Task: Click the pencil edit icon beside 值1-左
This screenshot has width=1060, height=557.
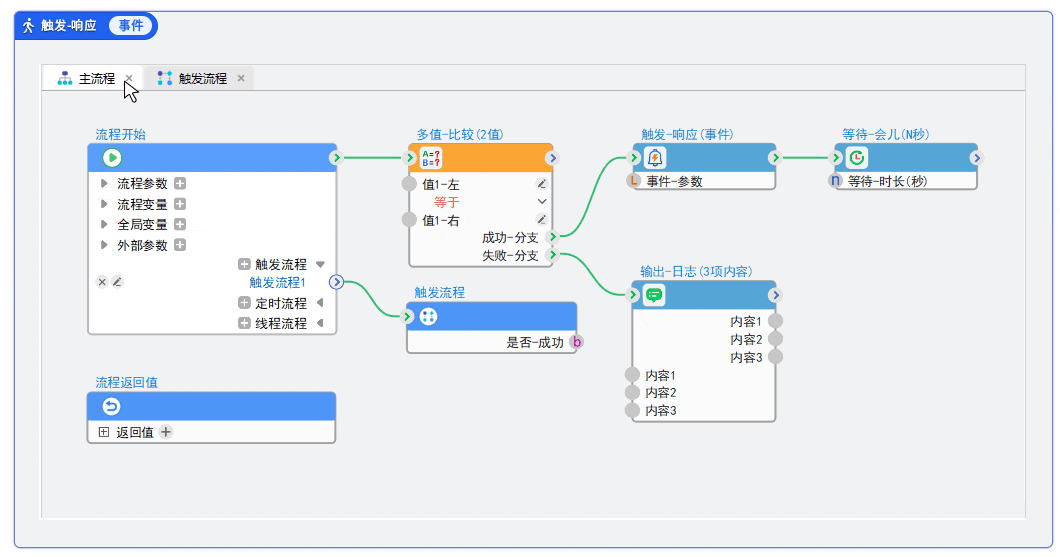Action: pyautogui.click(x=541, y=184)
